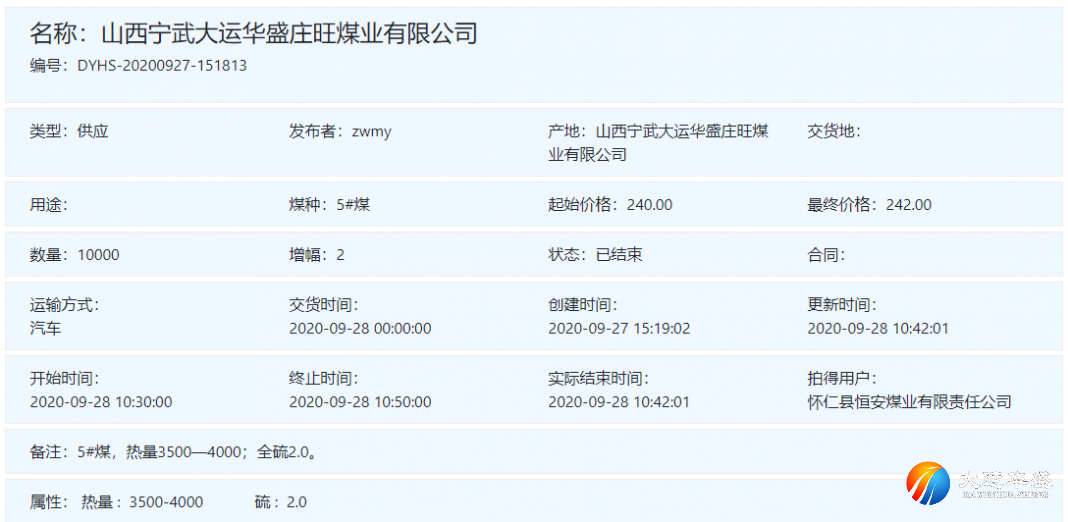The height and width of the screenshot is (522, 1068).
Task: Click the status value 已结束
Action: point(619,255)
